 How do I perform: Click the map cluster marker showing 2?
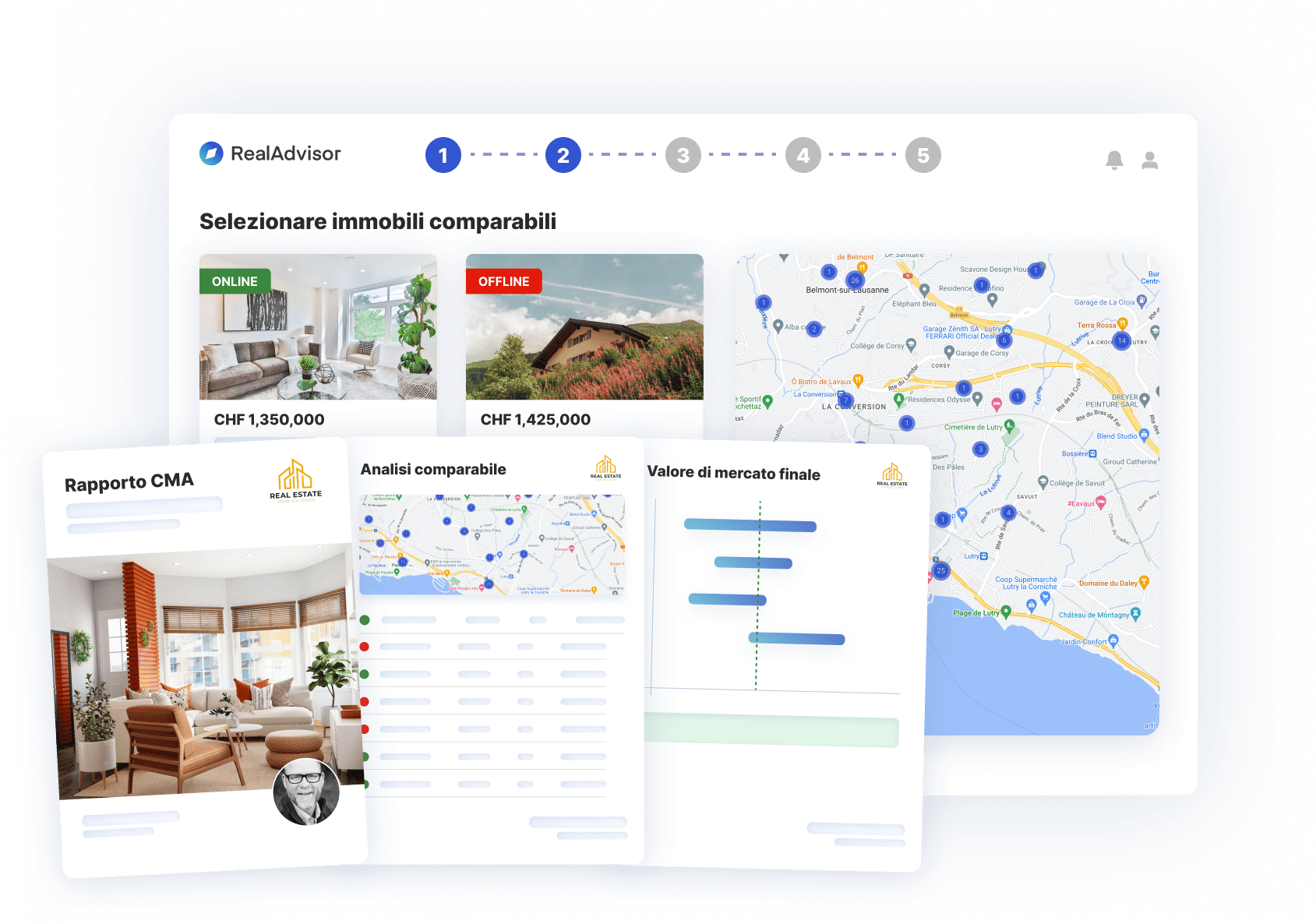814,329
